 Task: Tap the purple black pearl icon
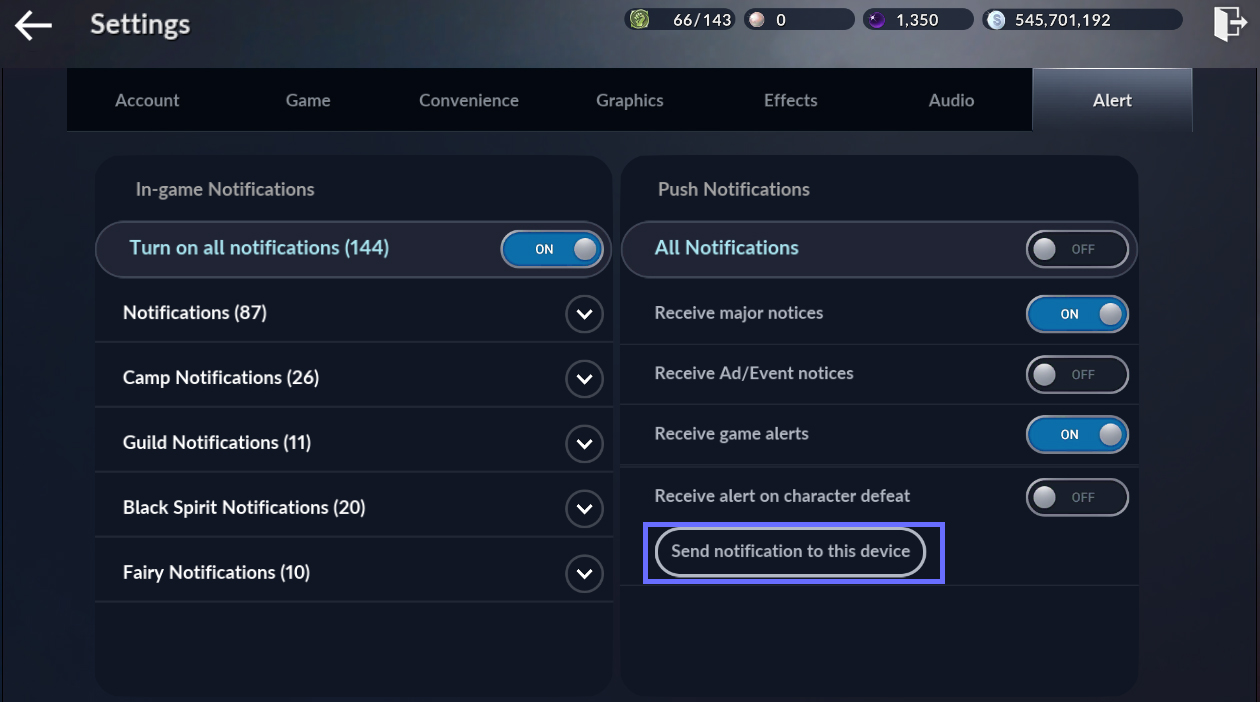[x=877, y=20]
